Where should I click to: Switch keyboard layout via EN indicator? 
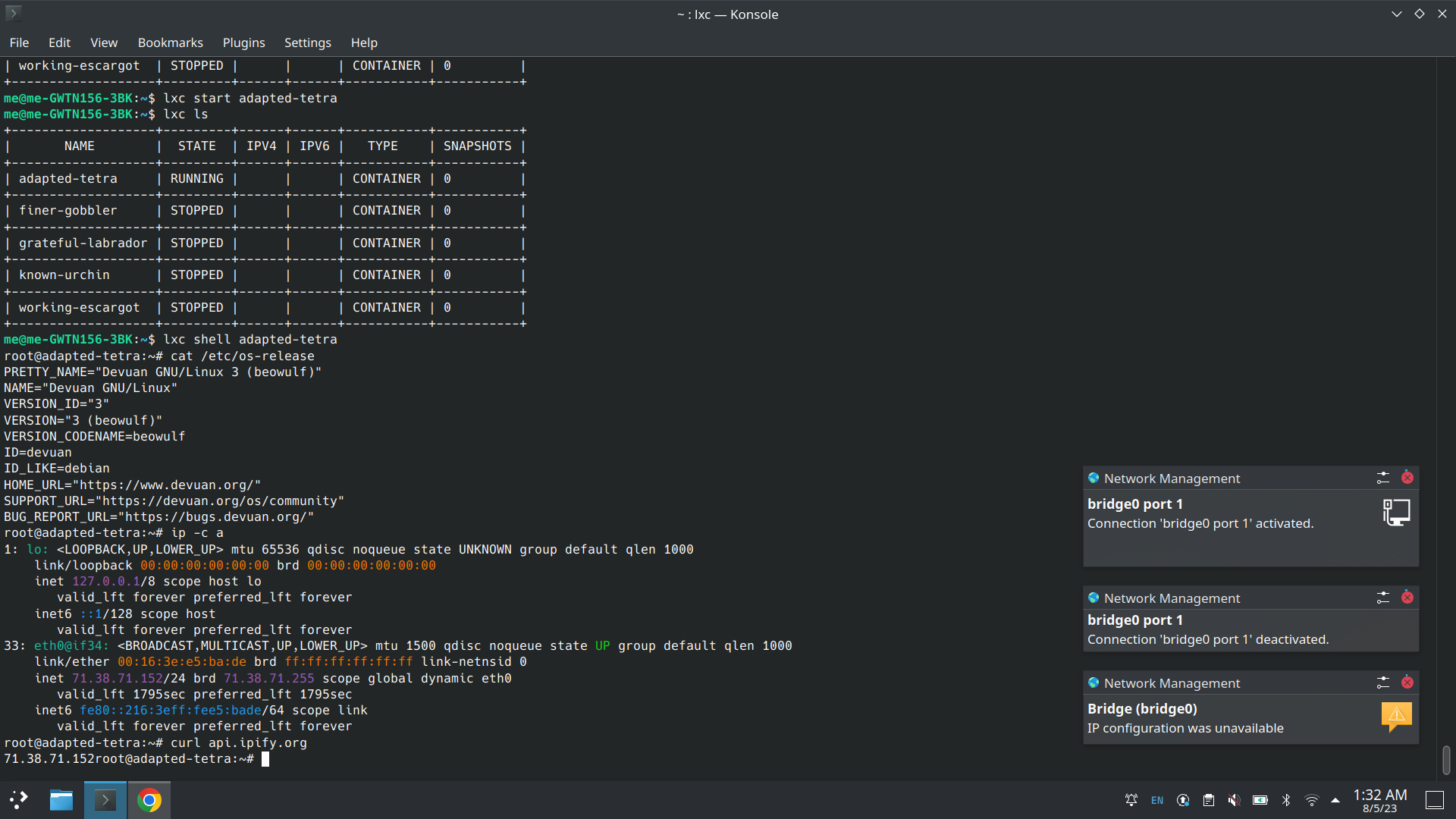click(x=1157, y=800)
